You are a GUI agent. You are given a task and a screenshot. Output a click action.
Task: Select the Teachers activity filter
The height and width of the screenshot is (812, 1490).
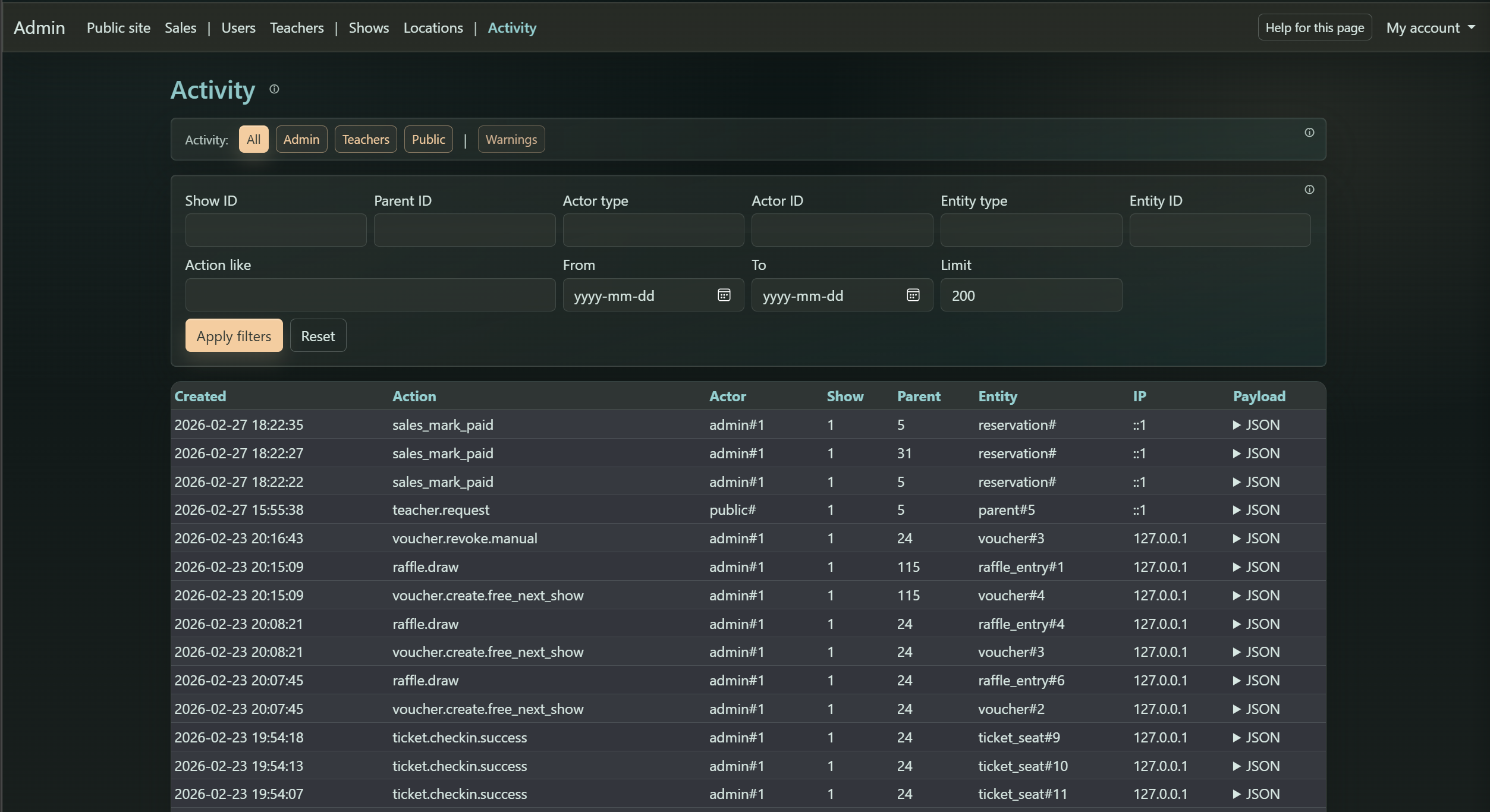365,139
